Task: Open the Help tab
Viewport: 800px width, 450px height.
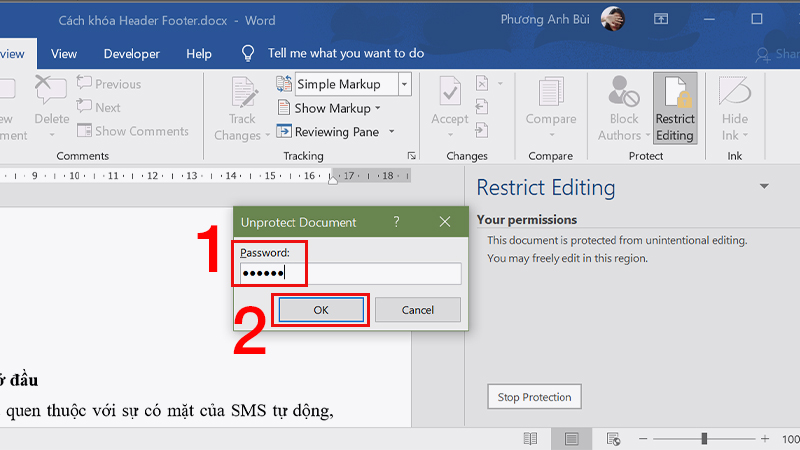Action: coord(199,54)
